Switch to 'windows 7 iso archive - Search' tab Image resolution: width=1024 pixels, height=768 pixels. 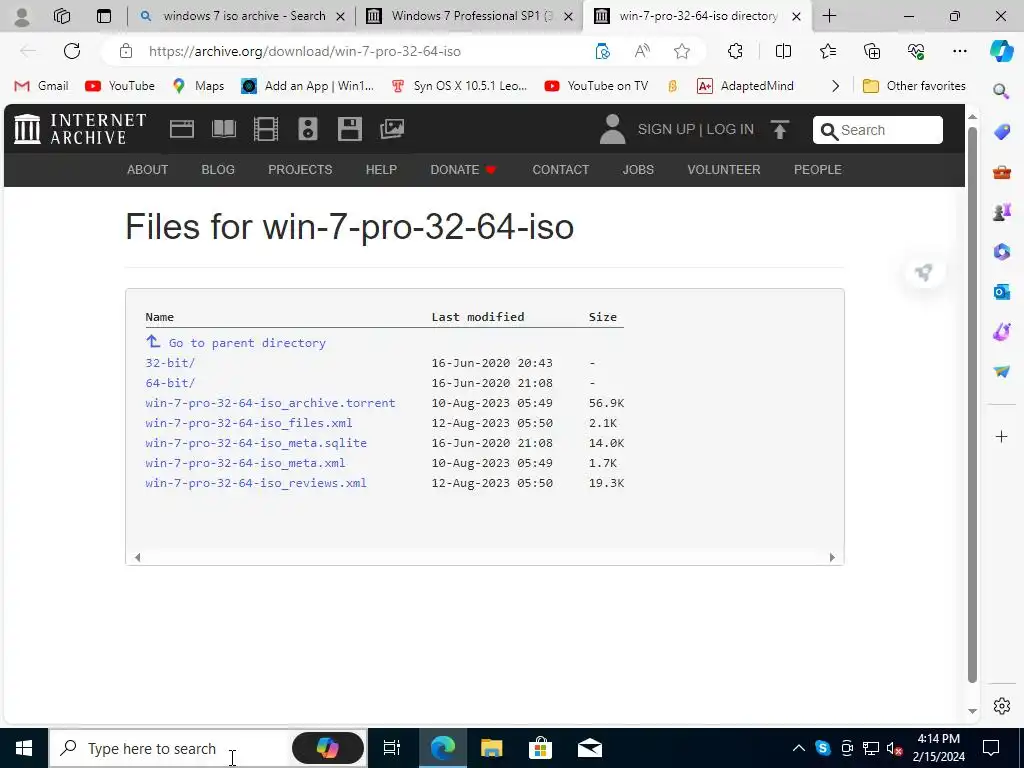point(243,16)
